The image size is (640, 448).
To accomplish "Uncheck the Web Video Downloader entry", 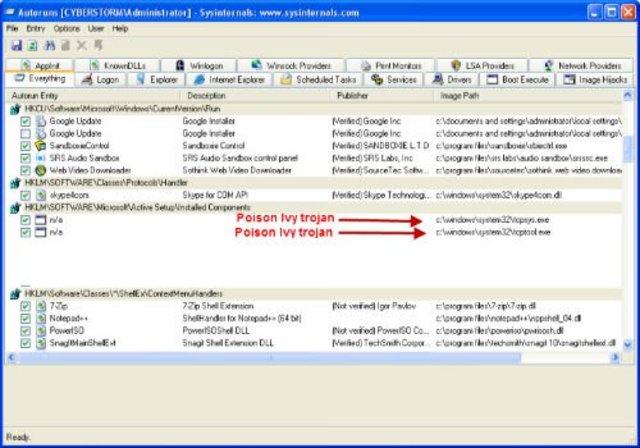I will coord(25,170).
